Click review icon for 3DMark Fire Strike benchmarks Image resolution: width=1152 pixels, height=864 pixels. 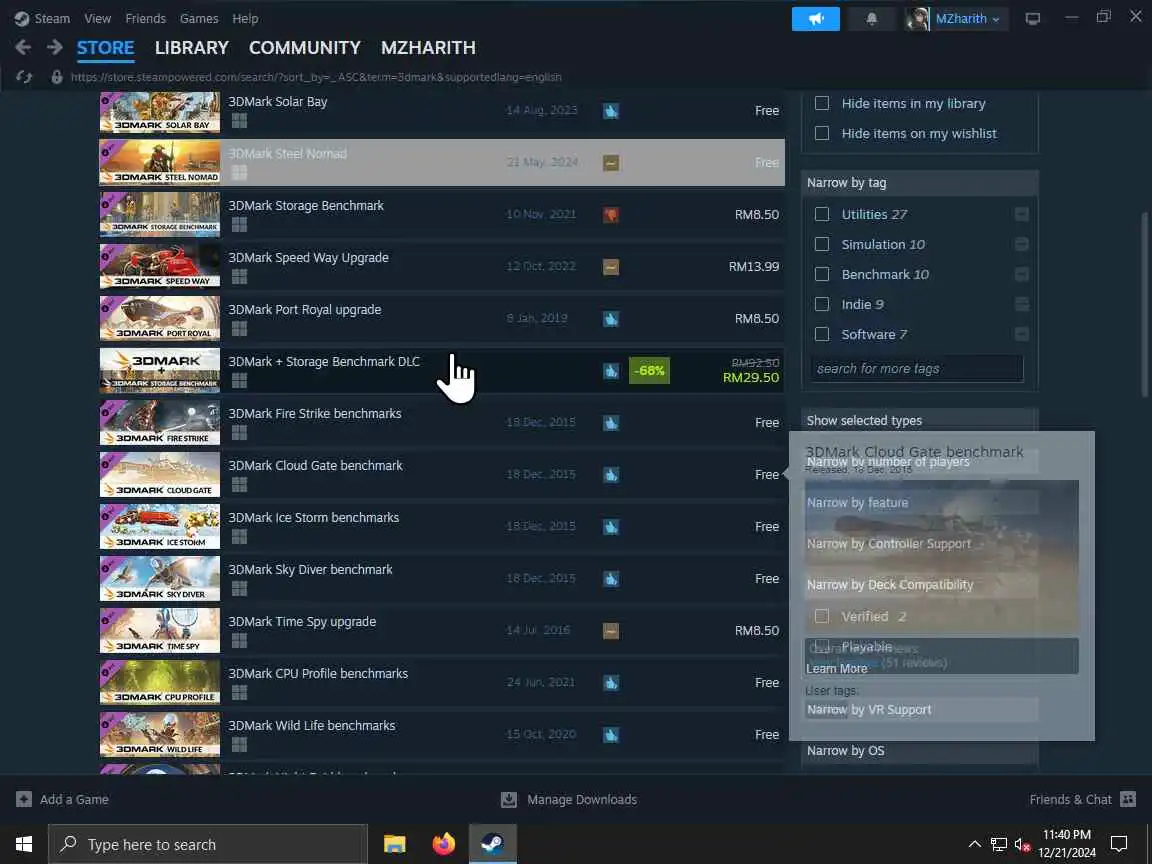click(x=611, y=422)
